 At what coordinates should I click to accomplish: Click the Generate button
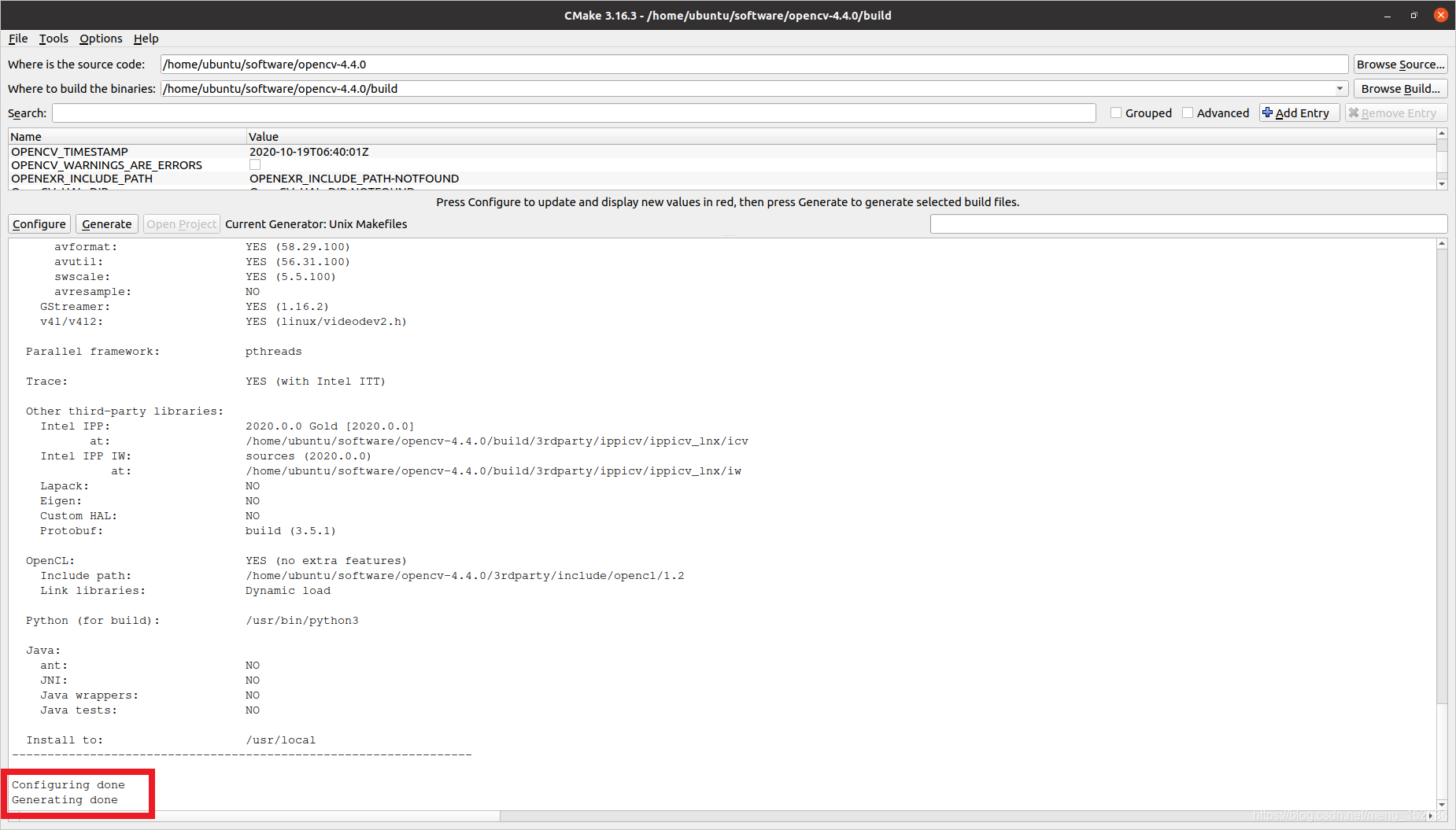click(107, 224)
